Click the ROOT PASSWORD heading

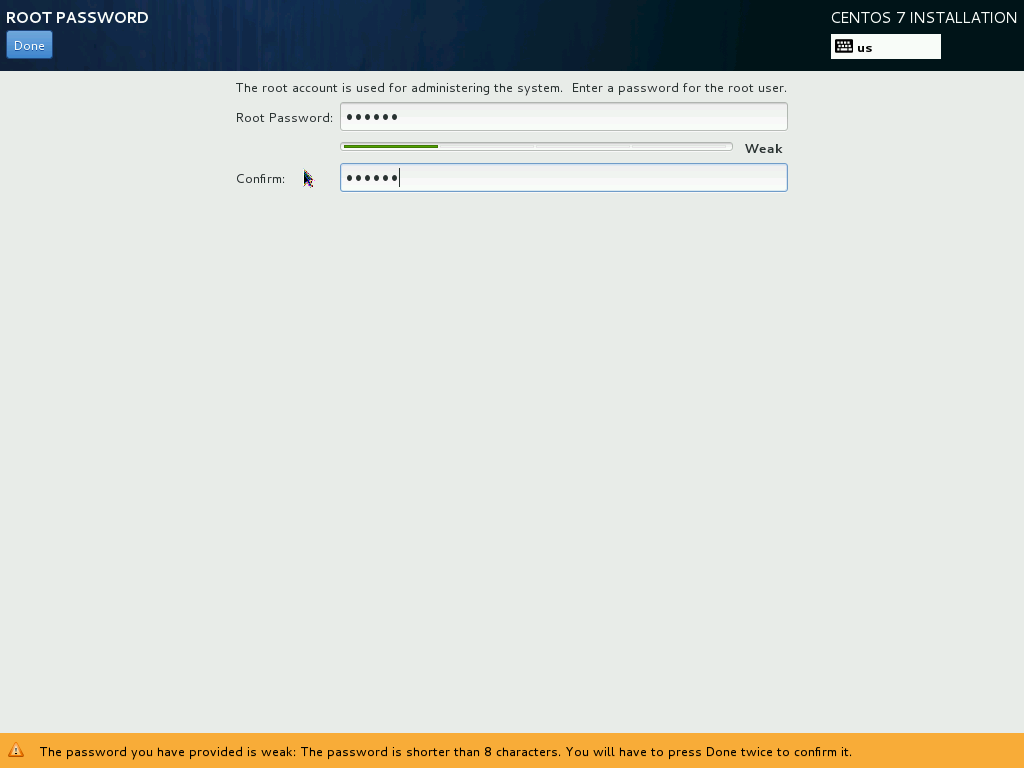tap(77, 18)
